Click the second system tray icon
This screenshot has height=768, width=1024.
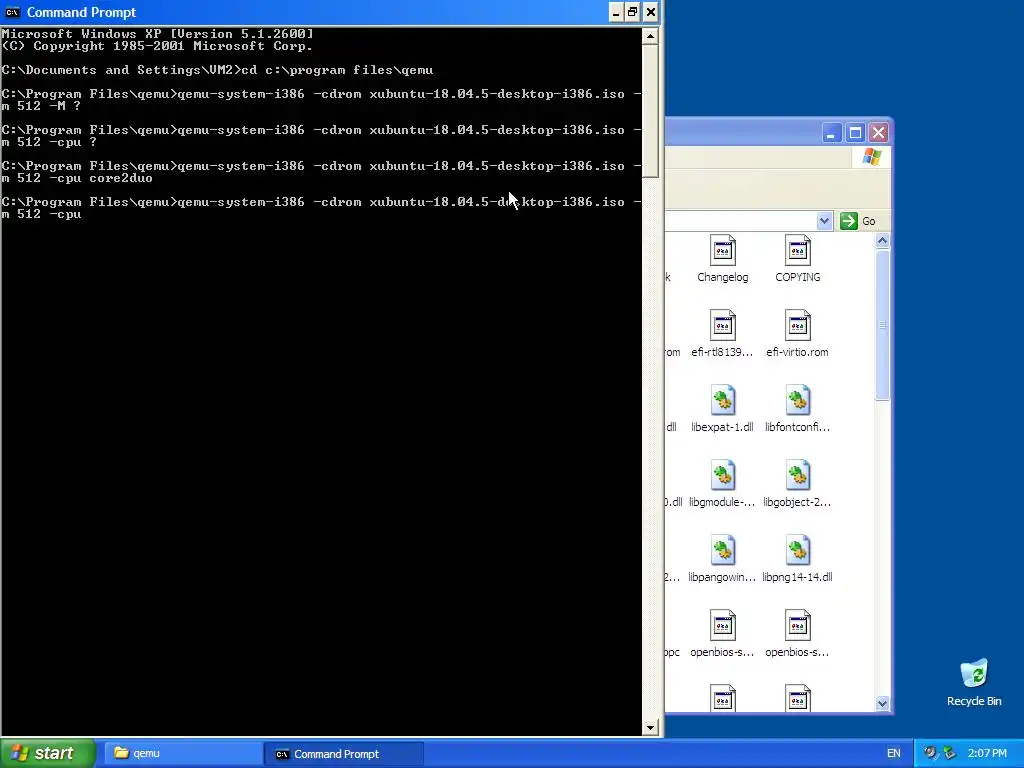click(x=949, y=753)
